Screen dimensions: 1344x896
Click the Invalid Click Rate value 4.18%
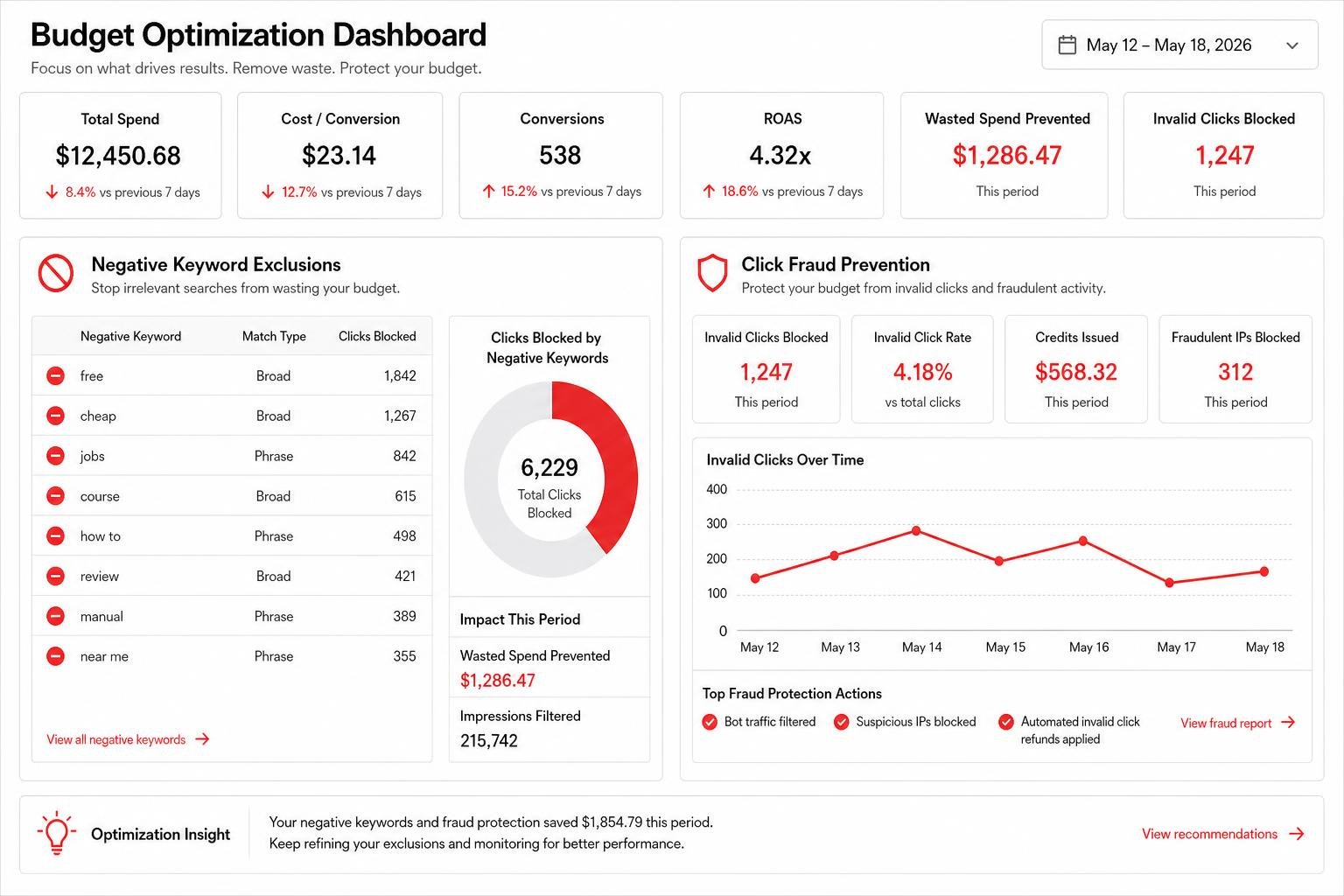(922, 373)
